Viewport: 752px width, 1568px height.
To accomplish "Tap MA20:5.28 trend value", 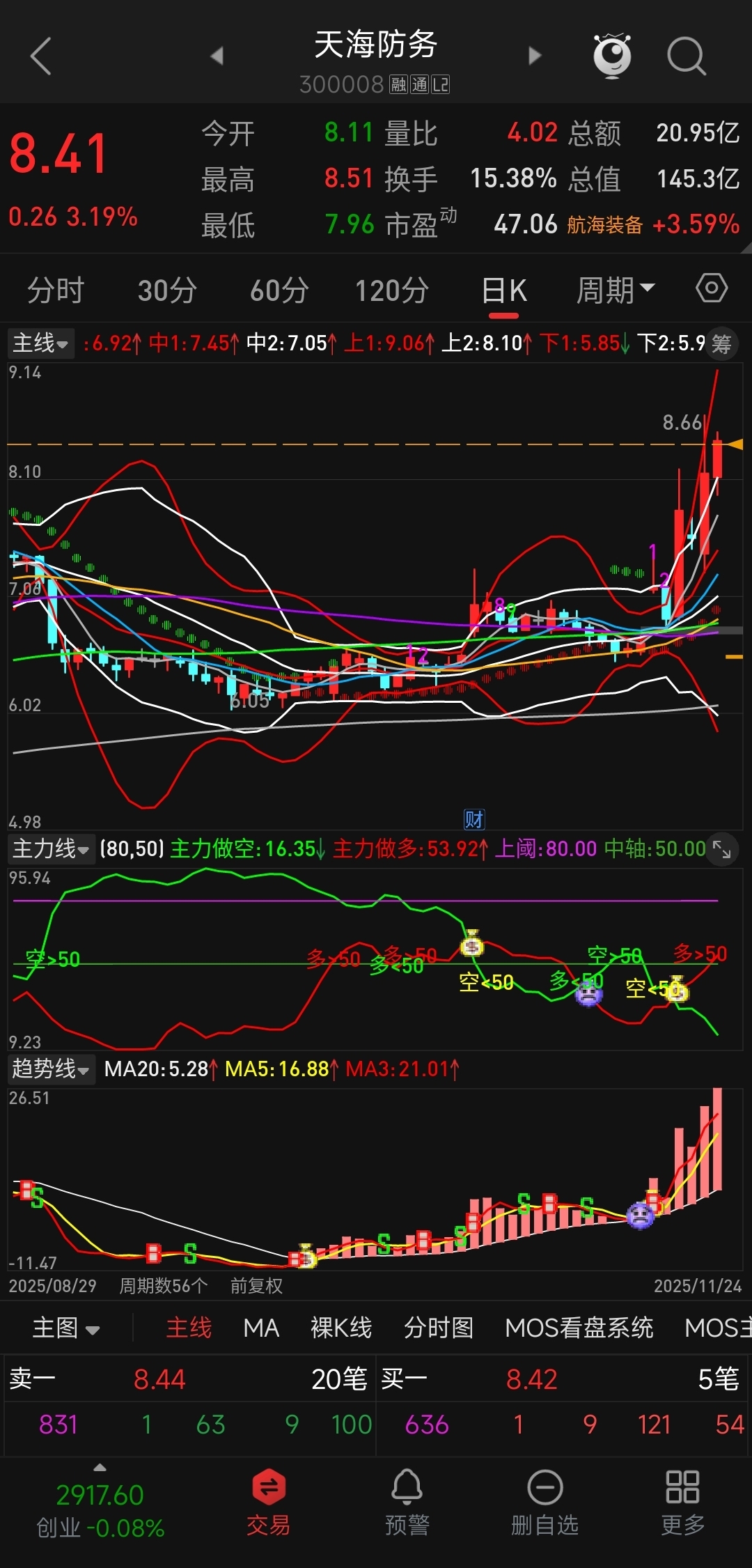I will pyautogui.click(x=161, y=1069).
